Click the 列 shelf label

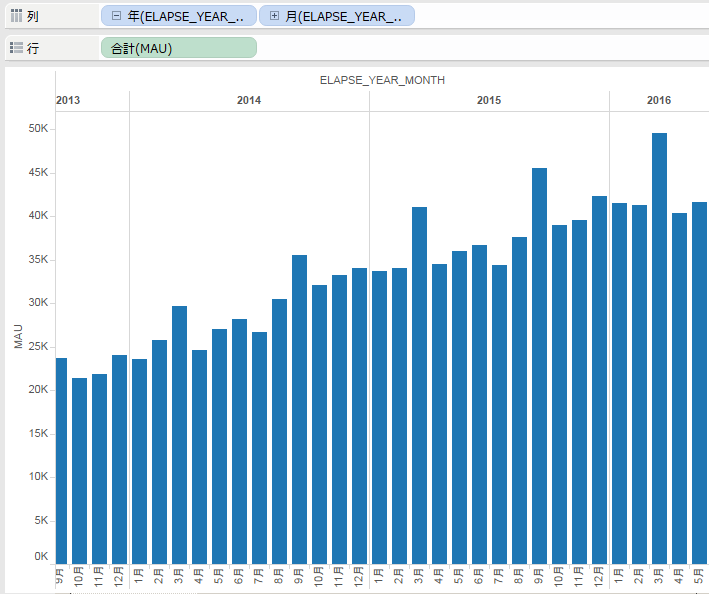pyautogui.click(x=33, y=16)
